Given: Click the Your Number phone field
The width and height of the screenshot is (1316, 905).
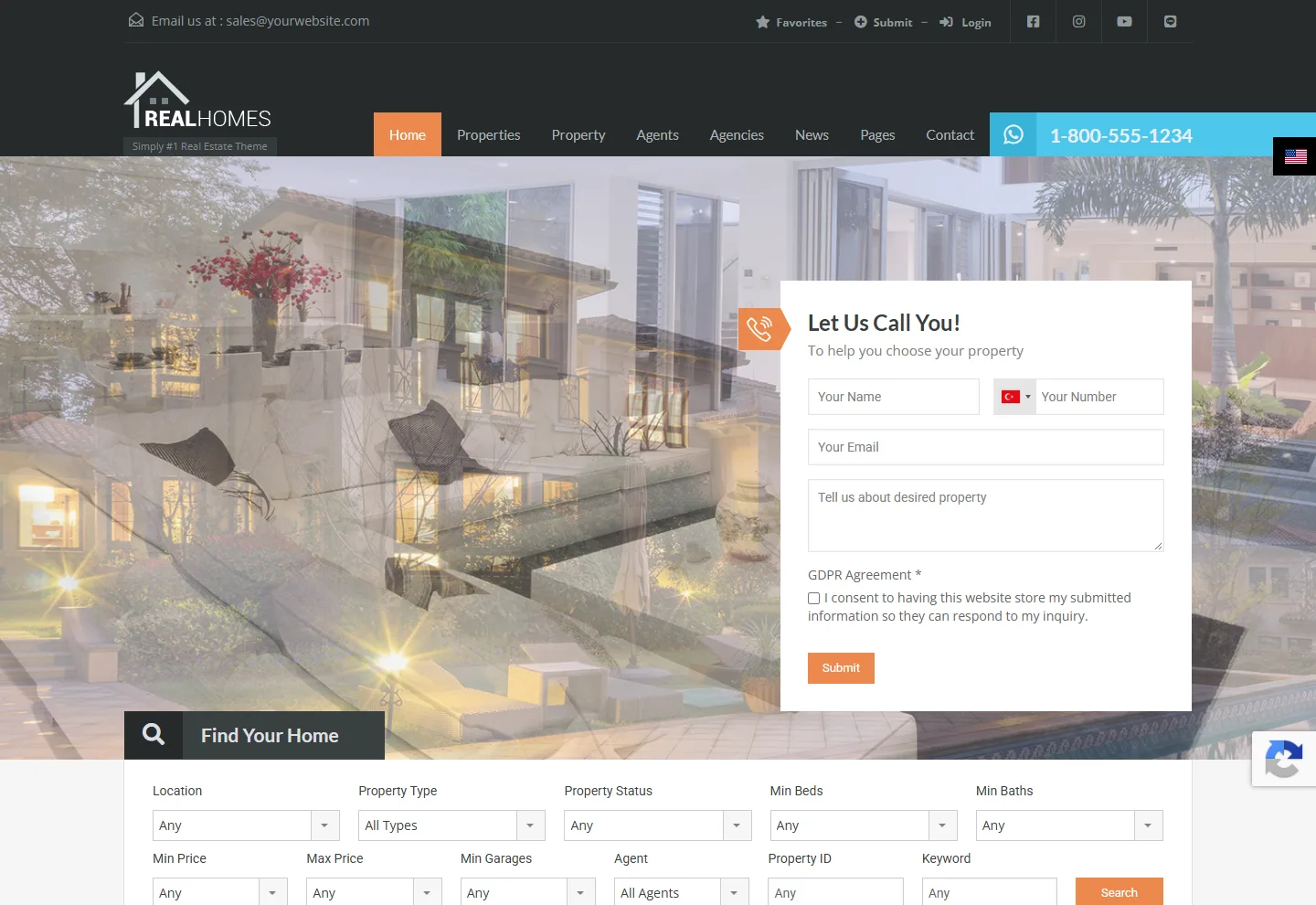Looking at the screenshot, I should tap(1100, 397).
